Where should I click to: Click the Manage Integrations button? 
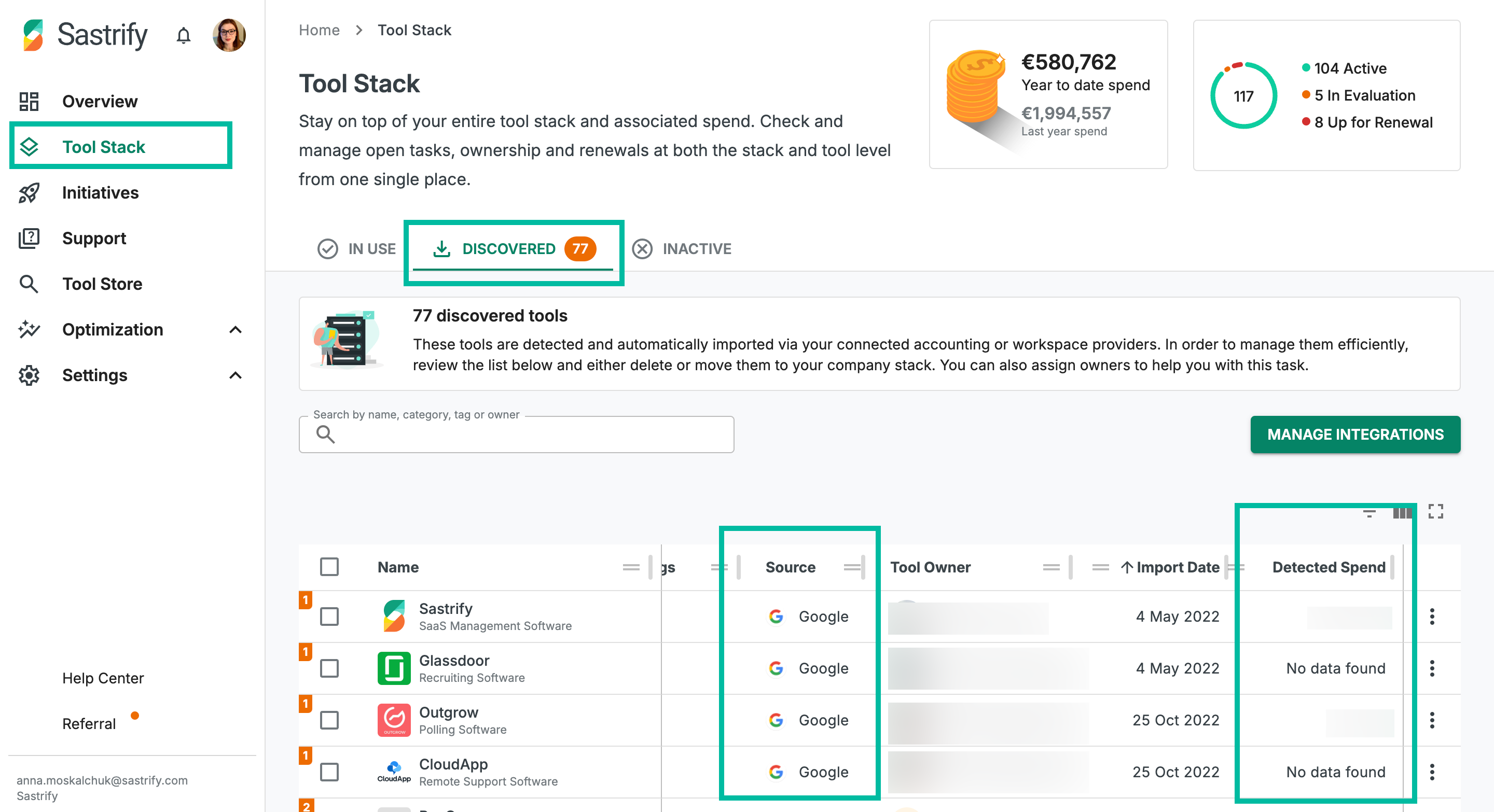(1355, 434)
